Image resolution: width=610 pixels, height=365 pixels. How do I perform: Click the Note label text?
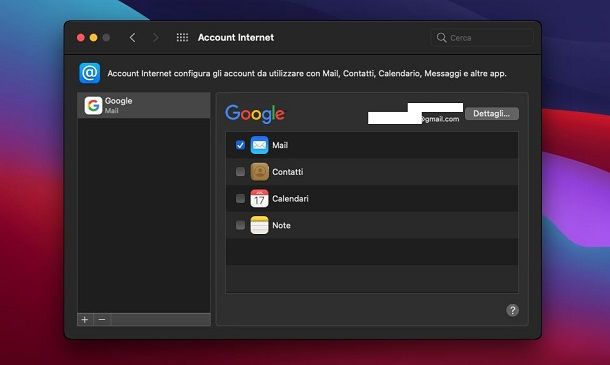pos(281,225)
